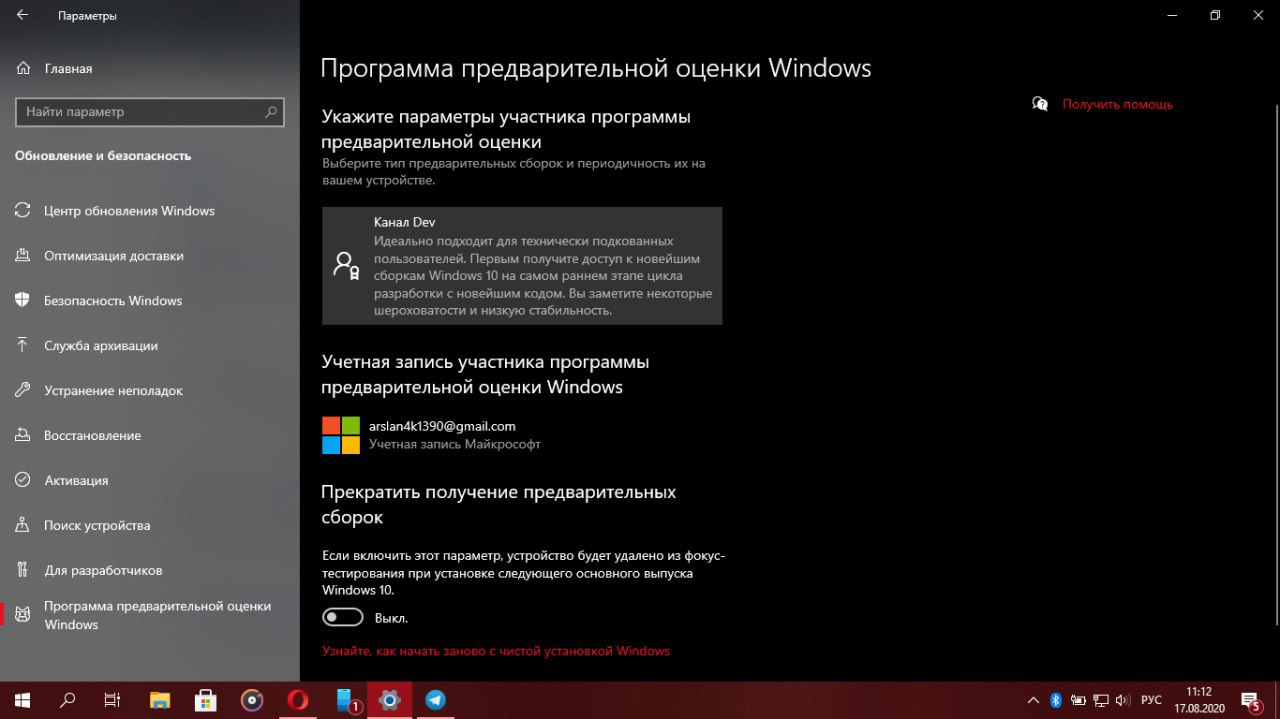Click the user badge icon in Канал Dev card

pyautogui.click(x=346, y=266)
